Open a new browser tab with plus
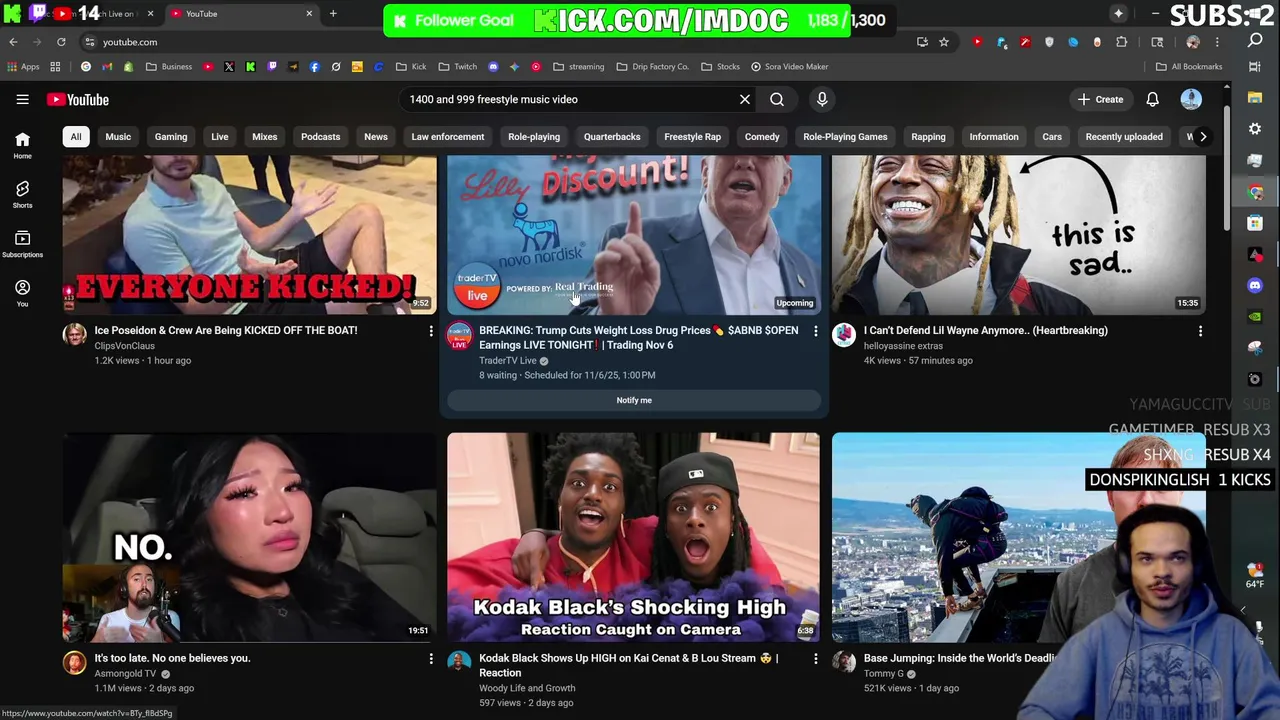 [x=333, y=14]
